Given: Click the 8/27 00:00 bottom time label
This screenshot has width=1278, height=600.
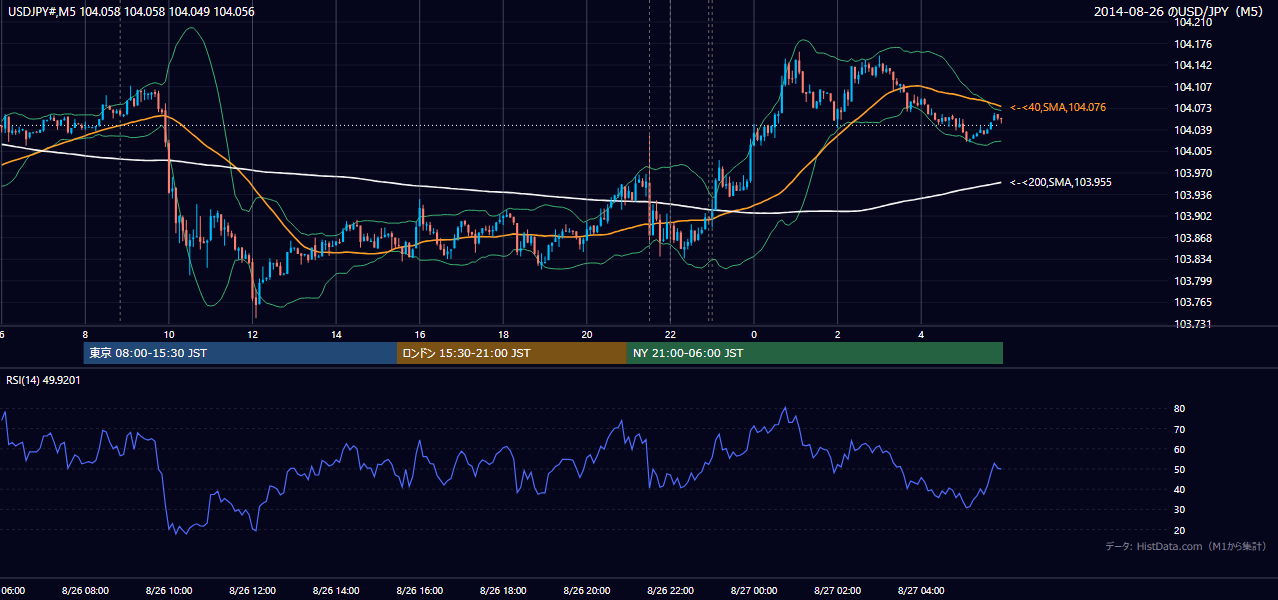Looking at the screenshot, I should pyautogui.click(x=754, y=591).
